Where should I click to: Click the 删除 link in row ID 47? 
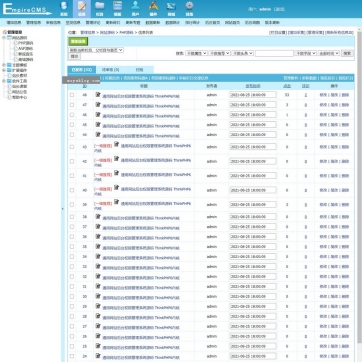[x=345, y=105]
